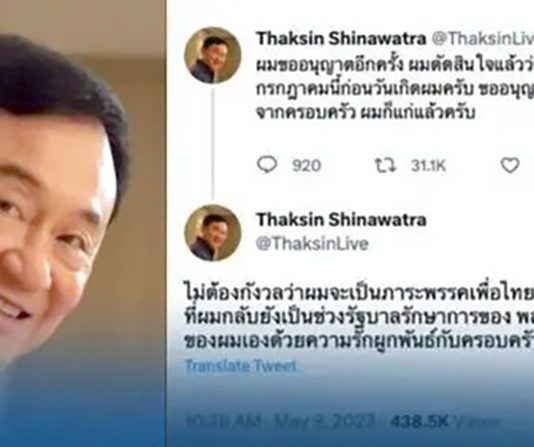Image resolution: width=534 pixels, height=447 pixels.
Task: Open the top tweet's profile avatar
Action: (213, 55)
